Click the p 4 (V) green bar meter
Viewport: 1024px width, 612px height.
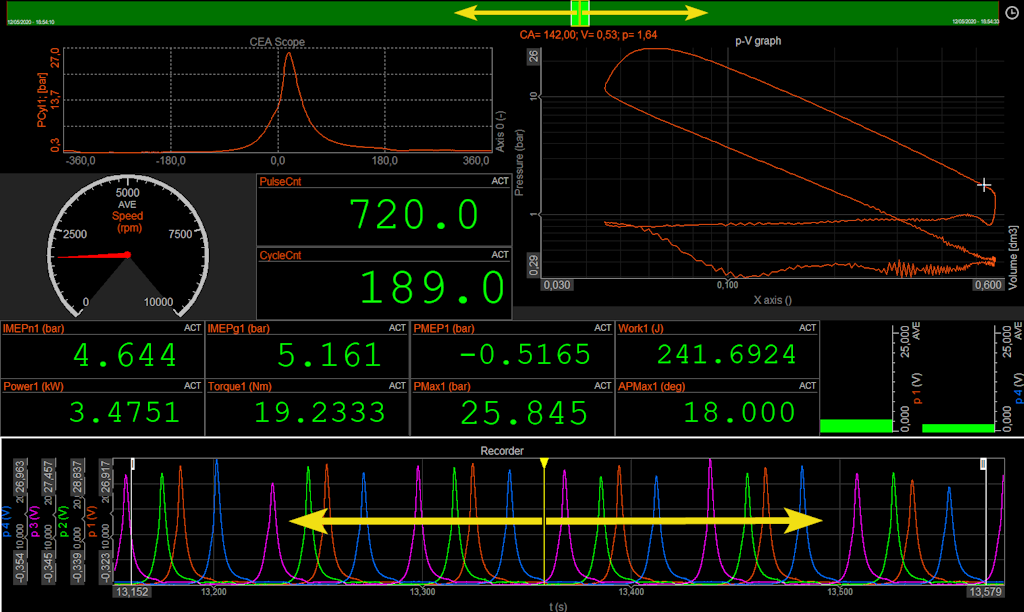pyautogui.click(x=958, y=428)
